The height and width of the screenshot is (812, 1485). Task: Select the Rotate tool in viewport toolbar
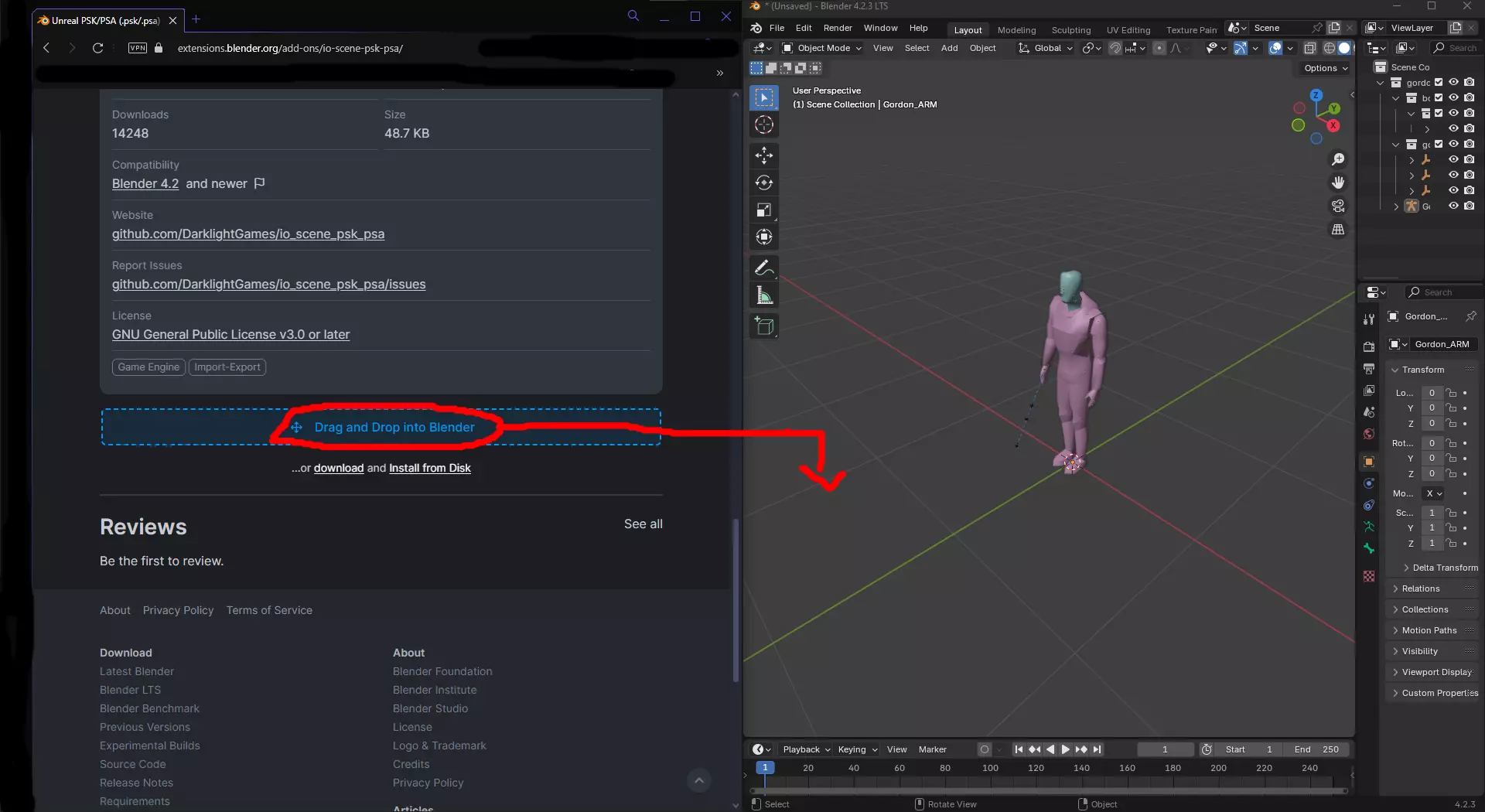pyautogui.click(x=764, y=183)
